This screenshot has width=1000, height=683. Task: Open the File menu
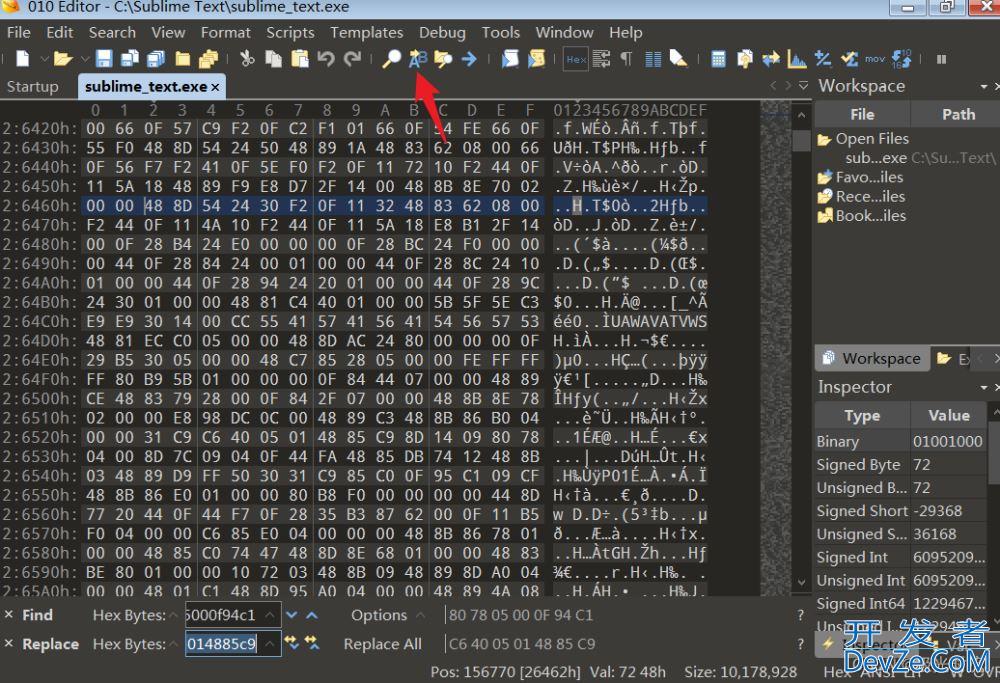pyautogui.click(x=18, y=33)
